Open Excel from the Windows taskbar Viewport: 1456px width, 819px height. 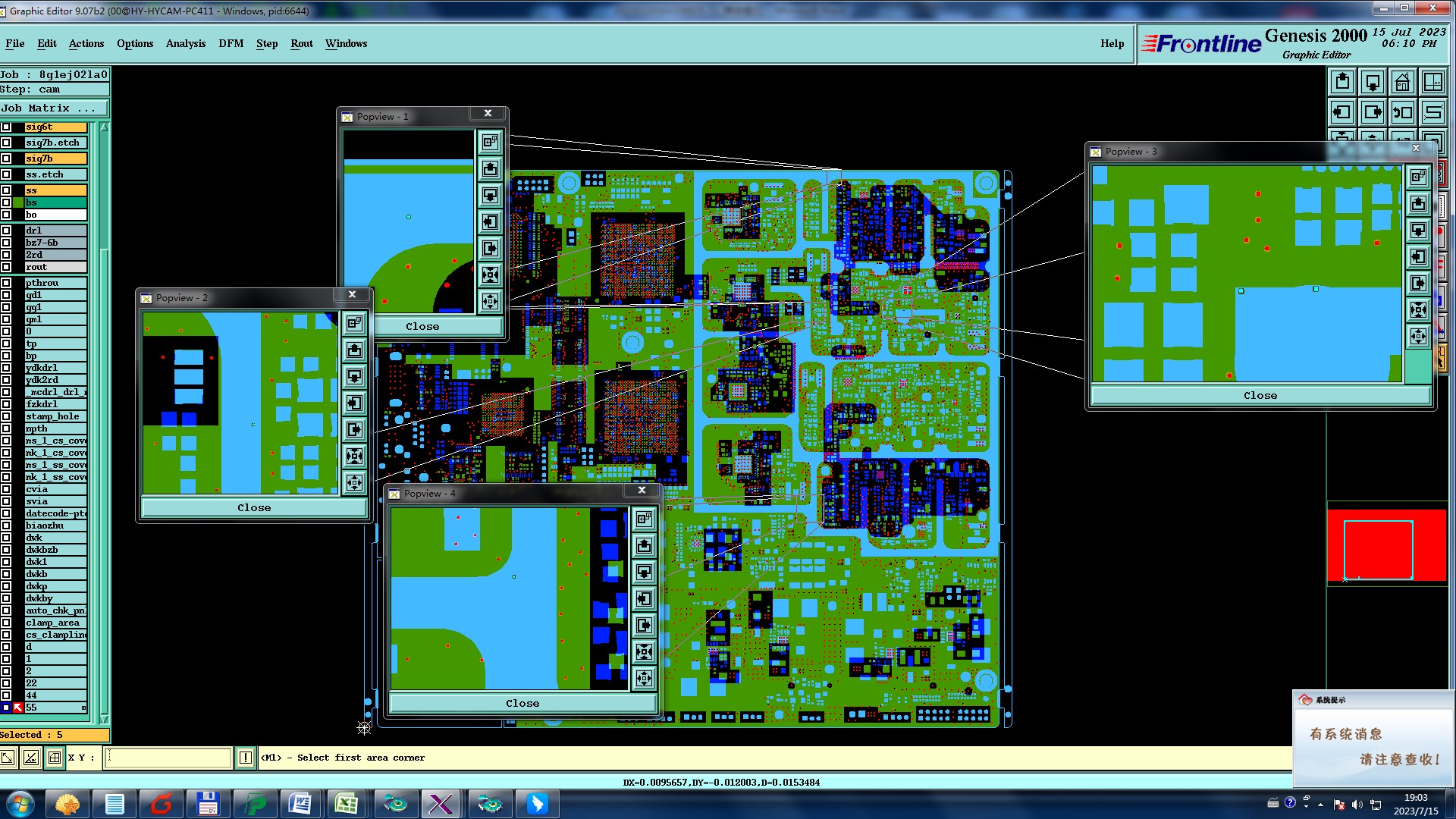(347, 804)
